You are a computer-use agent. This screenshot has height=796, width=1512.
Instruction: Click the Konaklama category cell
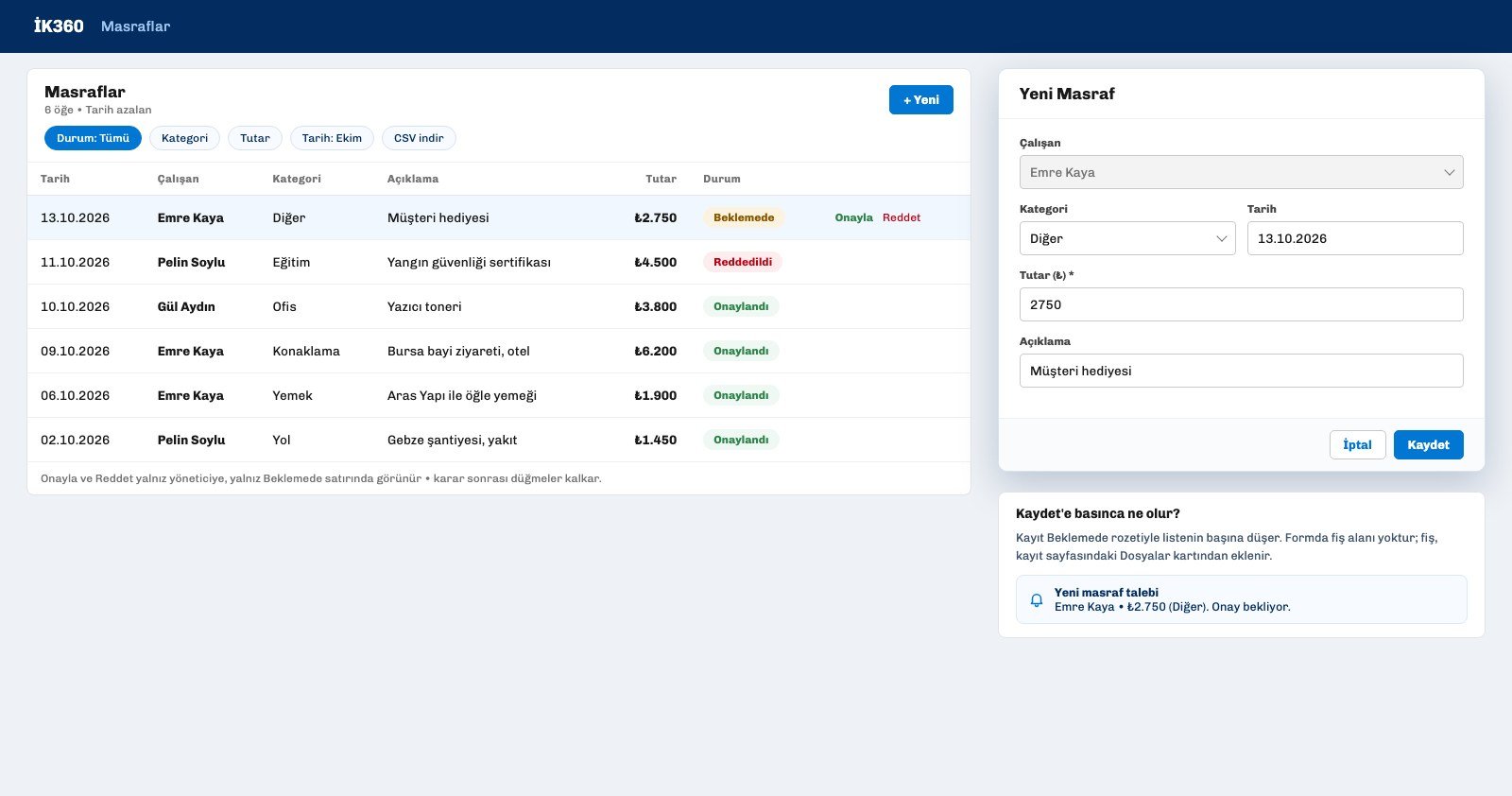(x=306, y=351)
